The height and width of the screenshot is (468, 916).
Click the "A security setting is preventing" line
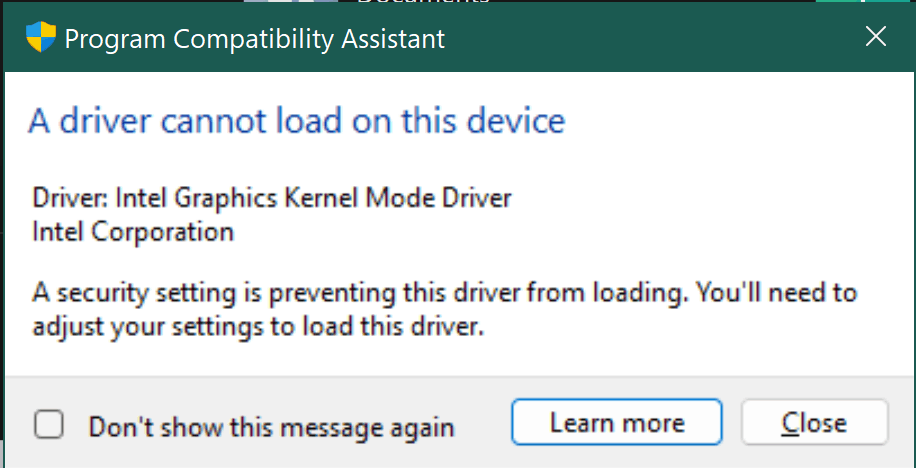pyautogui.click(x=444, y=292)
